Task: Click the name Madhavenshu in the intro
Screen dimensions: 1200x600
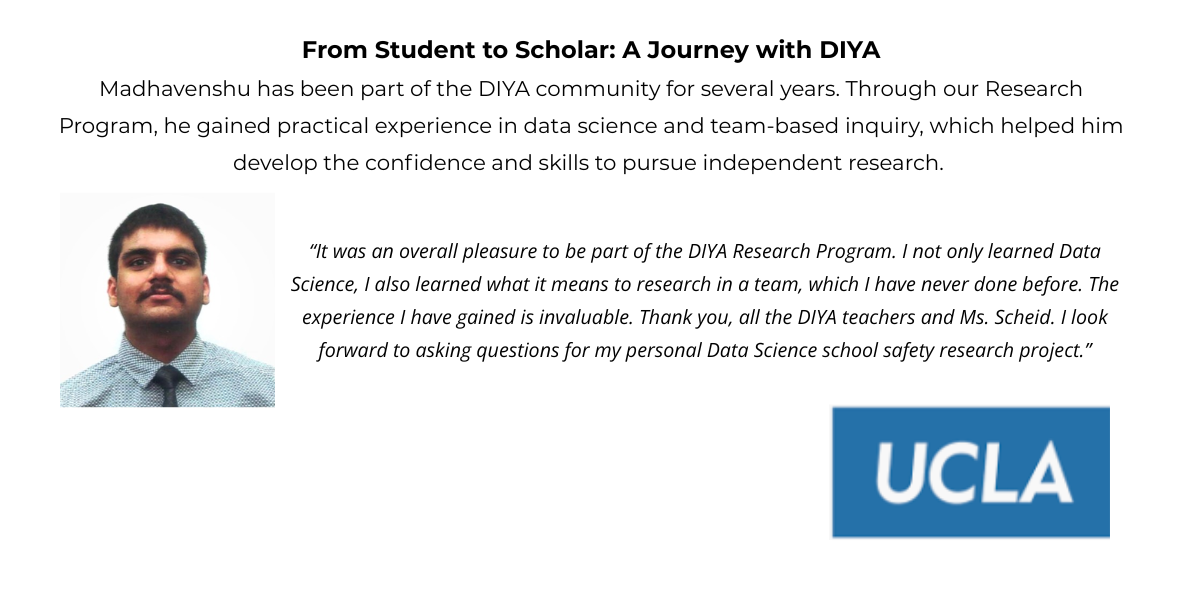Action: coord(175,88)
